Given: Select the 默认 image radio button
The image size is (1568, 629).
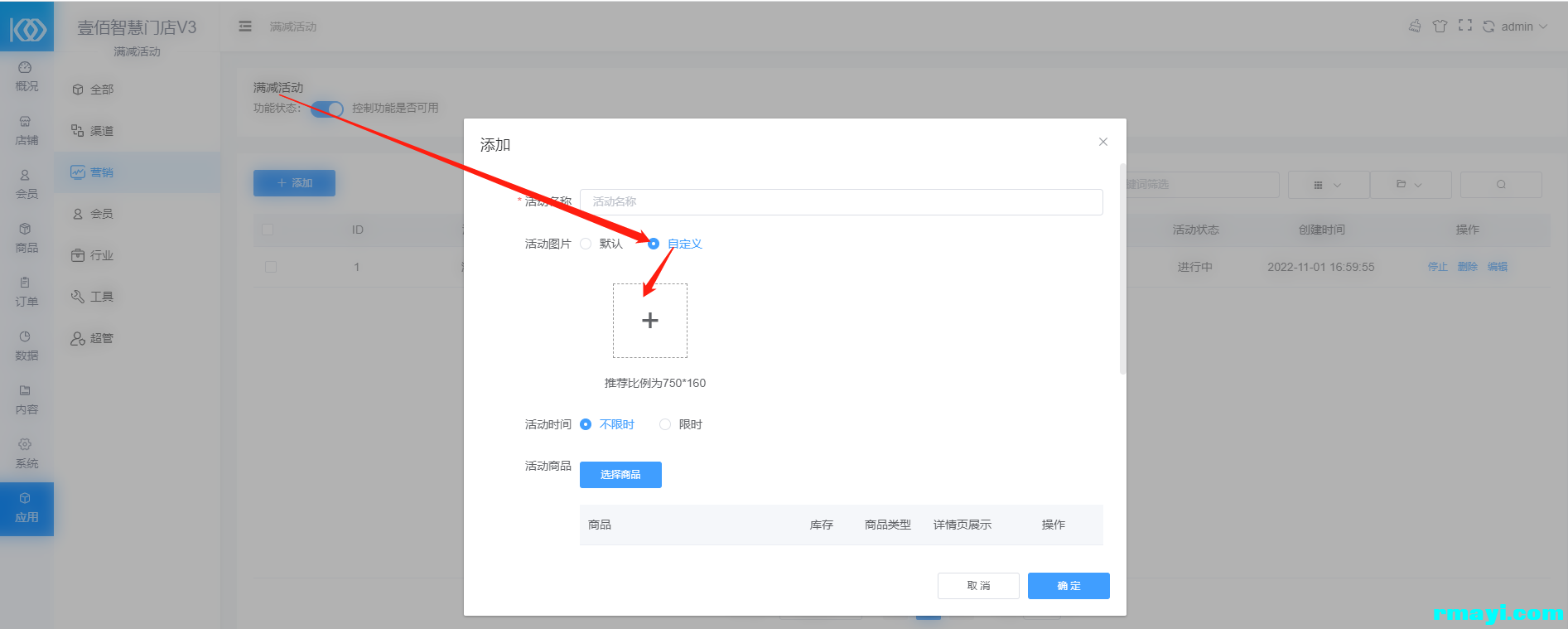Looking at the screenshot, I should click(x=586, y=244).
